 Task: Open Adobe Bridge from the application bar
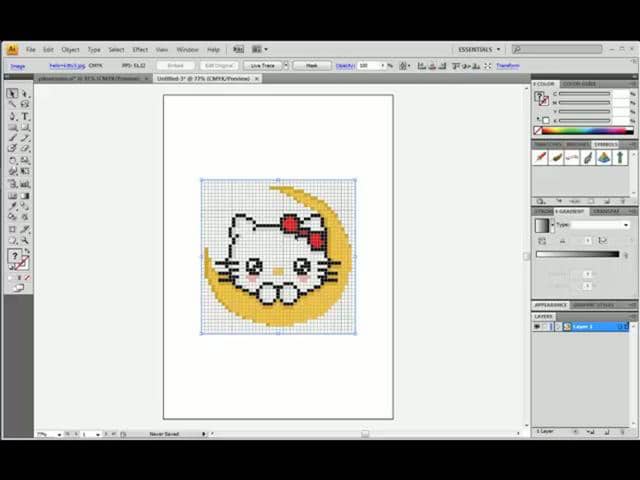point(238,49)
